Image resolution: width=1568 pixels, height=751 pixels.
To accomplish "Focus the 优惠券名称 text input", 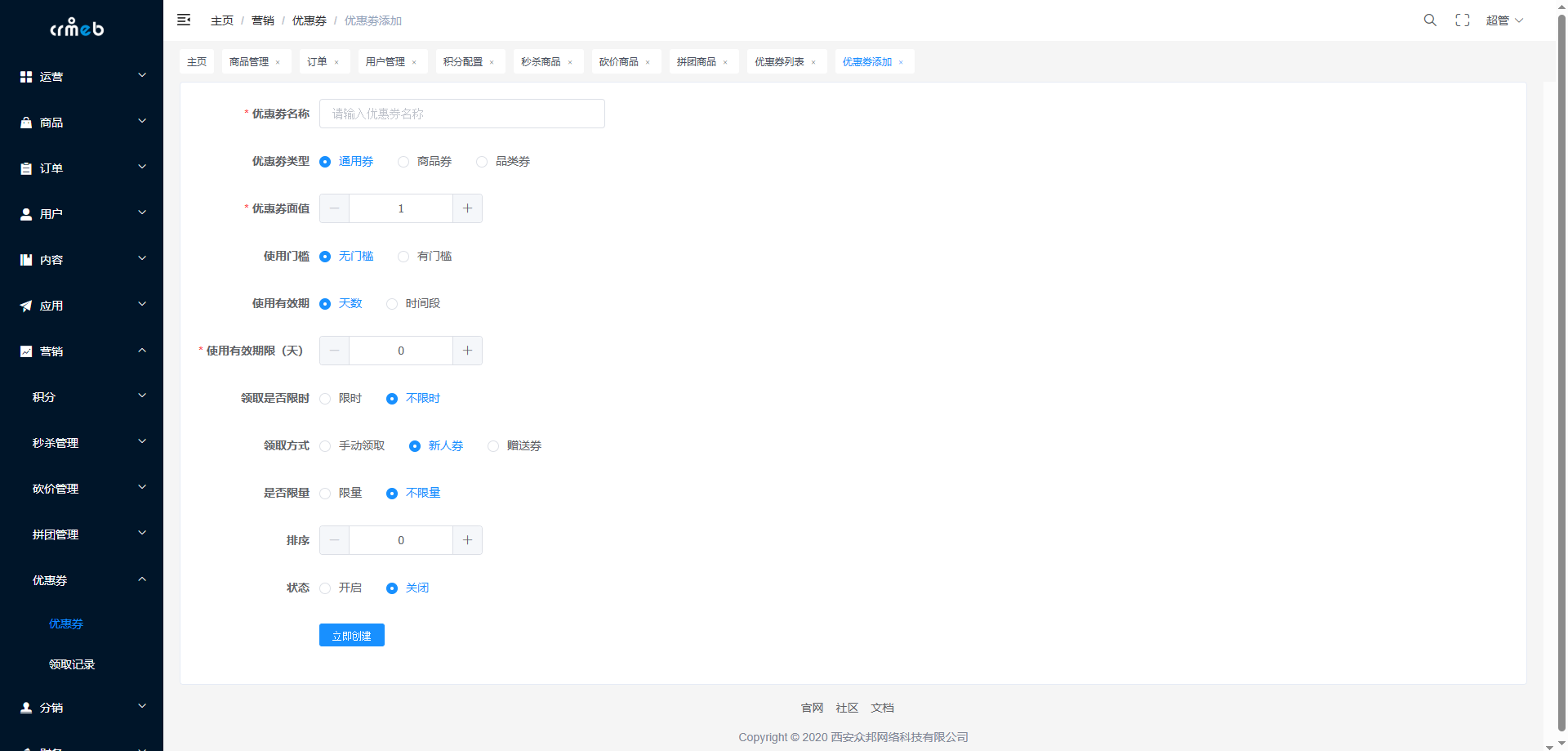I will click(461, 114).
